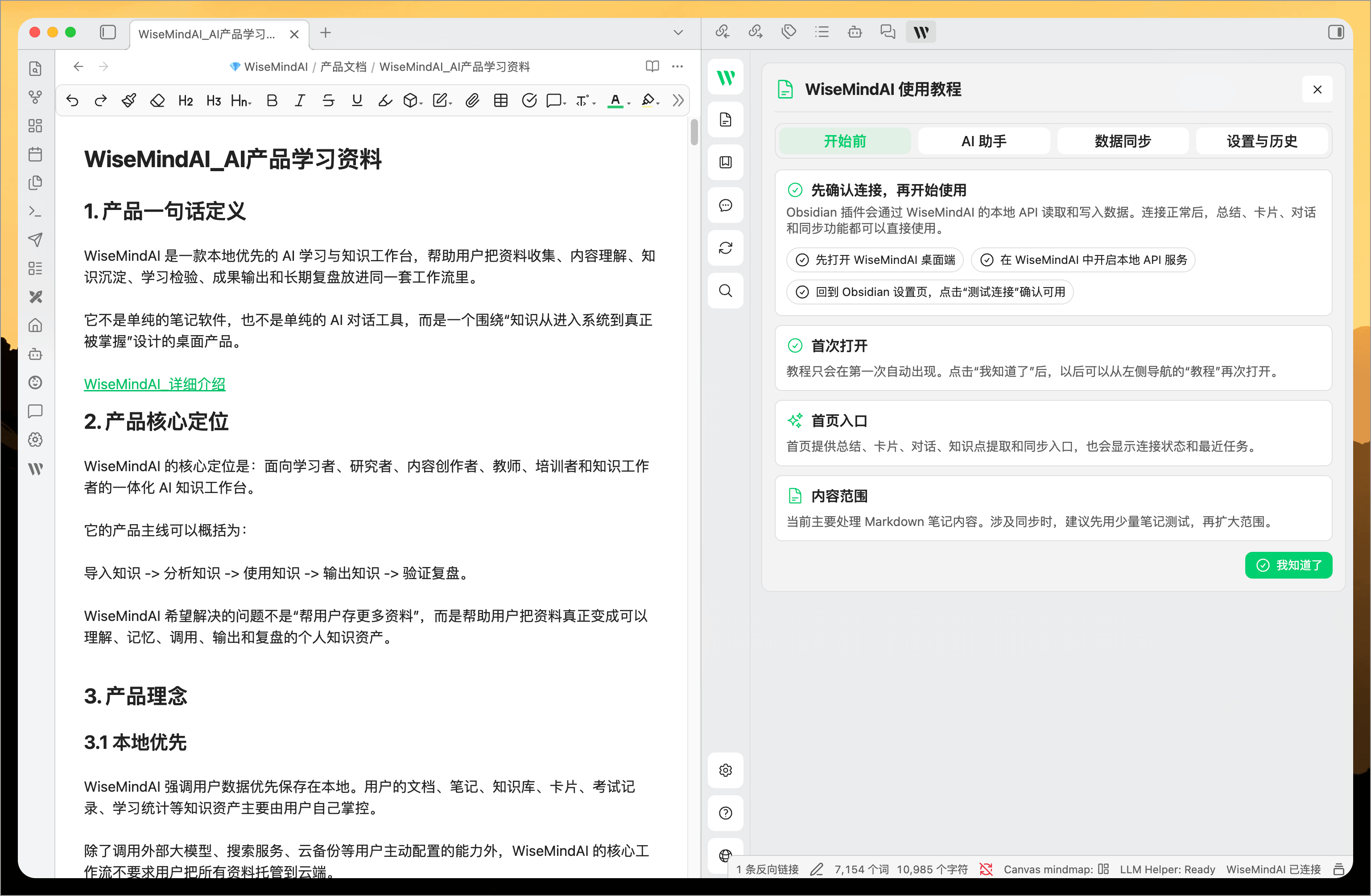Click the undo arrow in editing toolbar
This screenshot has height=896, width=1371.
tap(72, 101)
